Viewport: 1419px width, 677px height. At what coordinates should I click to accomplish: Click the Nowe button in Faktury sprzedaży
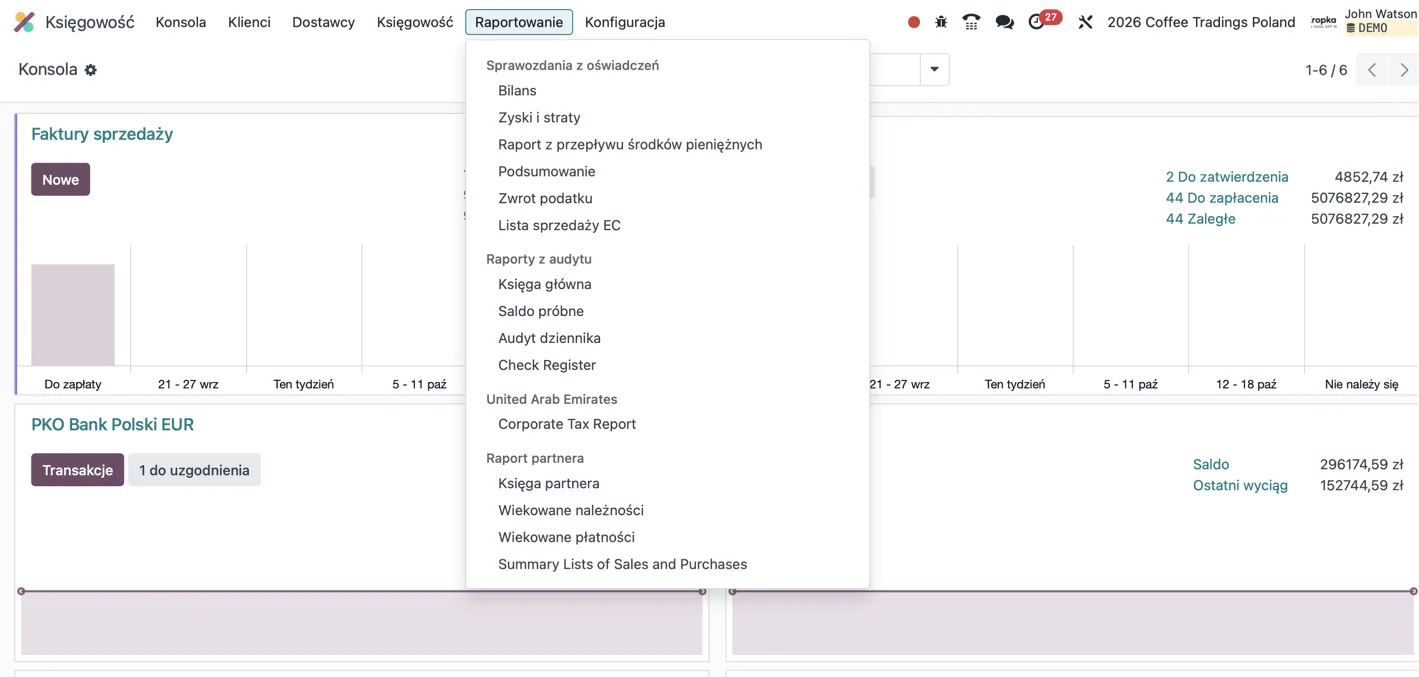(x=61, y=180)
